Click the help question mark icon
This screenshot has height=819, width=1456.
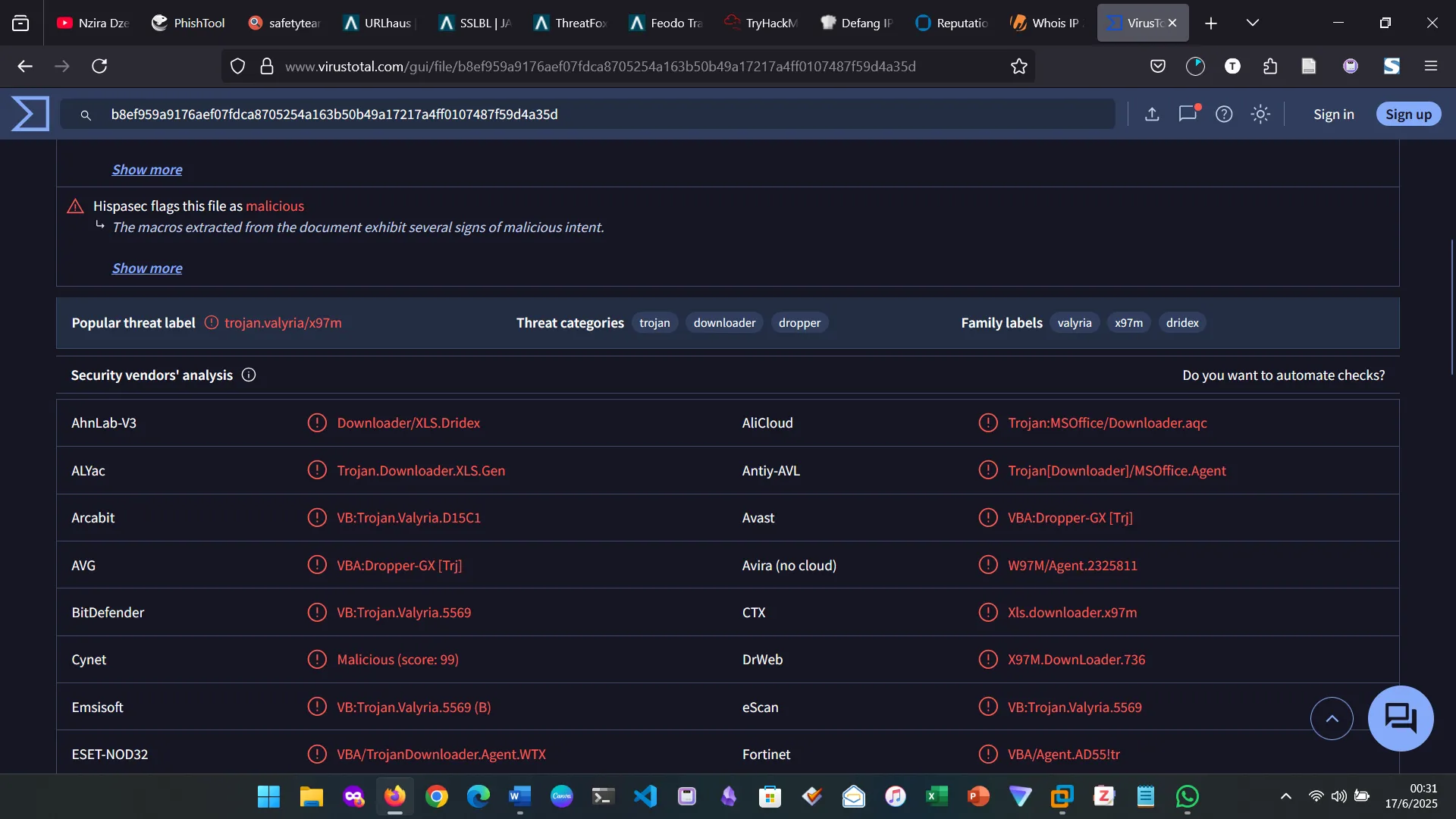tap(1224, 114)
